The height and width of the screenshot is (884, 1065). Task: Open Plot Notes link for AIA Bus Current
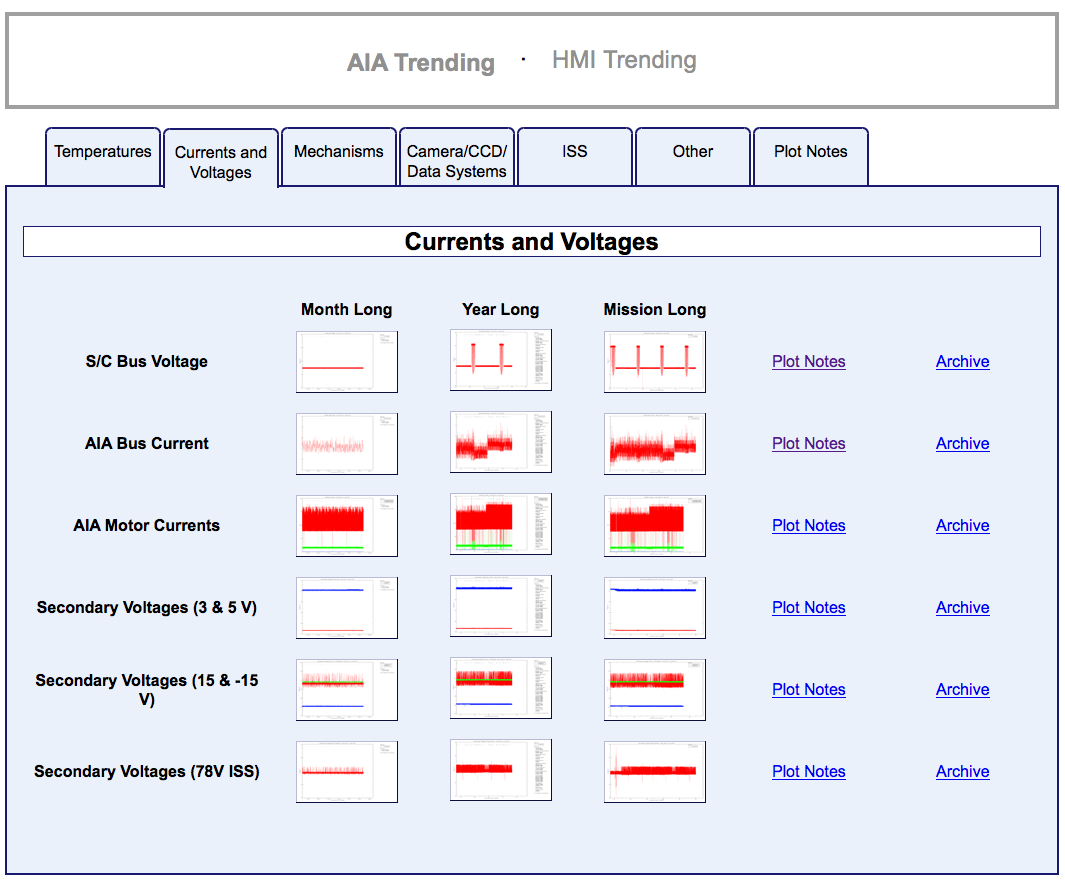pyautogui.click(x=808, y=443)
